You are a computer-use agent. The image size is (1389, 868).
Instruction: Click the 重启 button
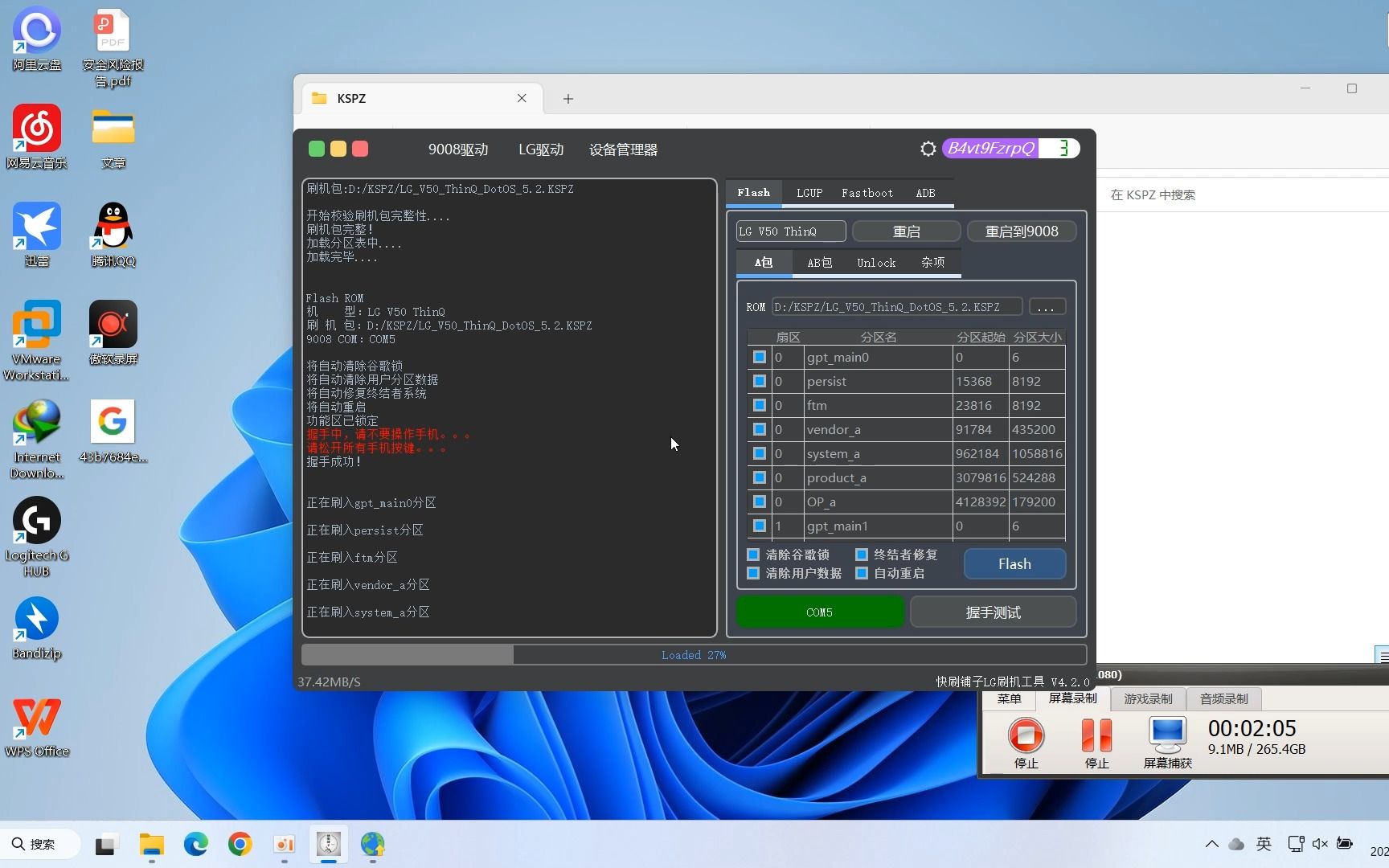(x=906, y=231)
